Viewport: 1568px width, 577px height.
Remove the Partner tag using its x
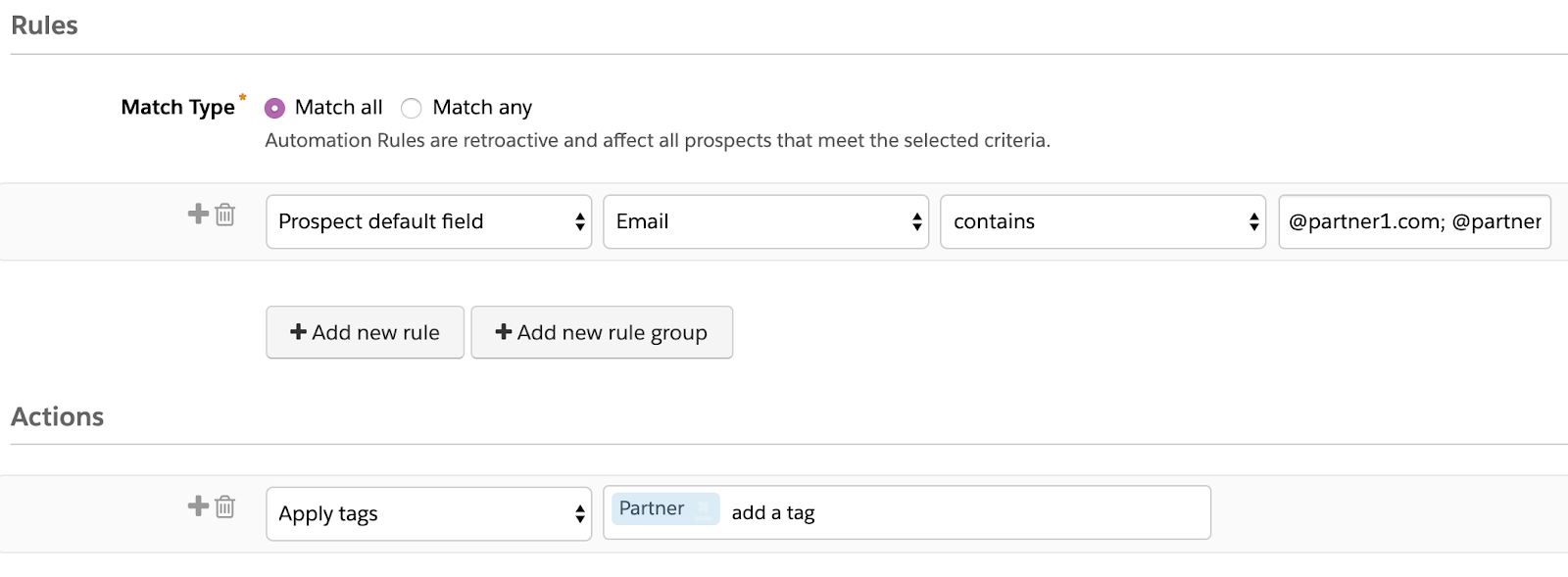704,508
